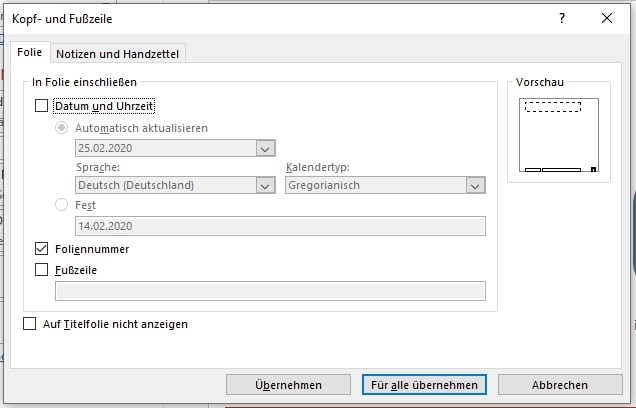Viewport: 636px width, 408px height.
Task: Expand the 25.02.2020 date format dropdown
Action: click(x=265, y=148)
